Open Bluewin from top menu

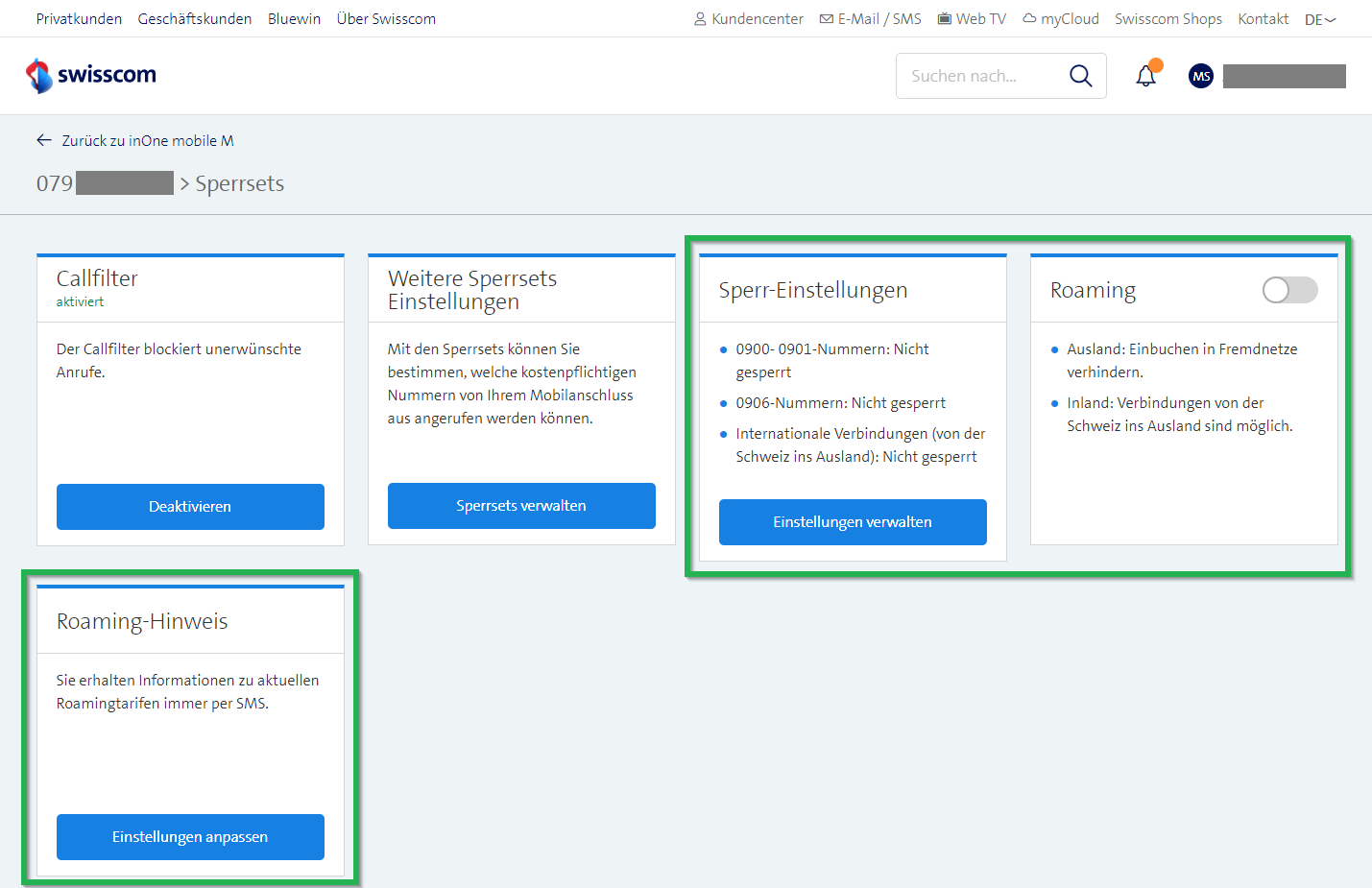coord(294,19)
